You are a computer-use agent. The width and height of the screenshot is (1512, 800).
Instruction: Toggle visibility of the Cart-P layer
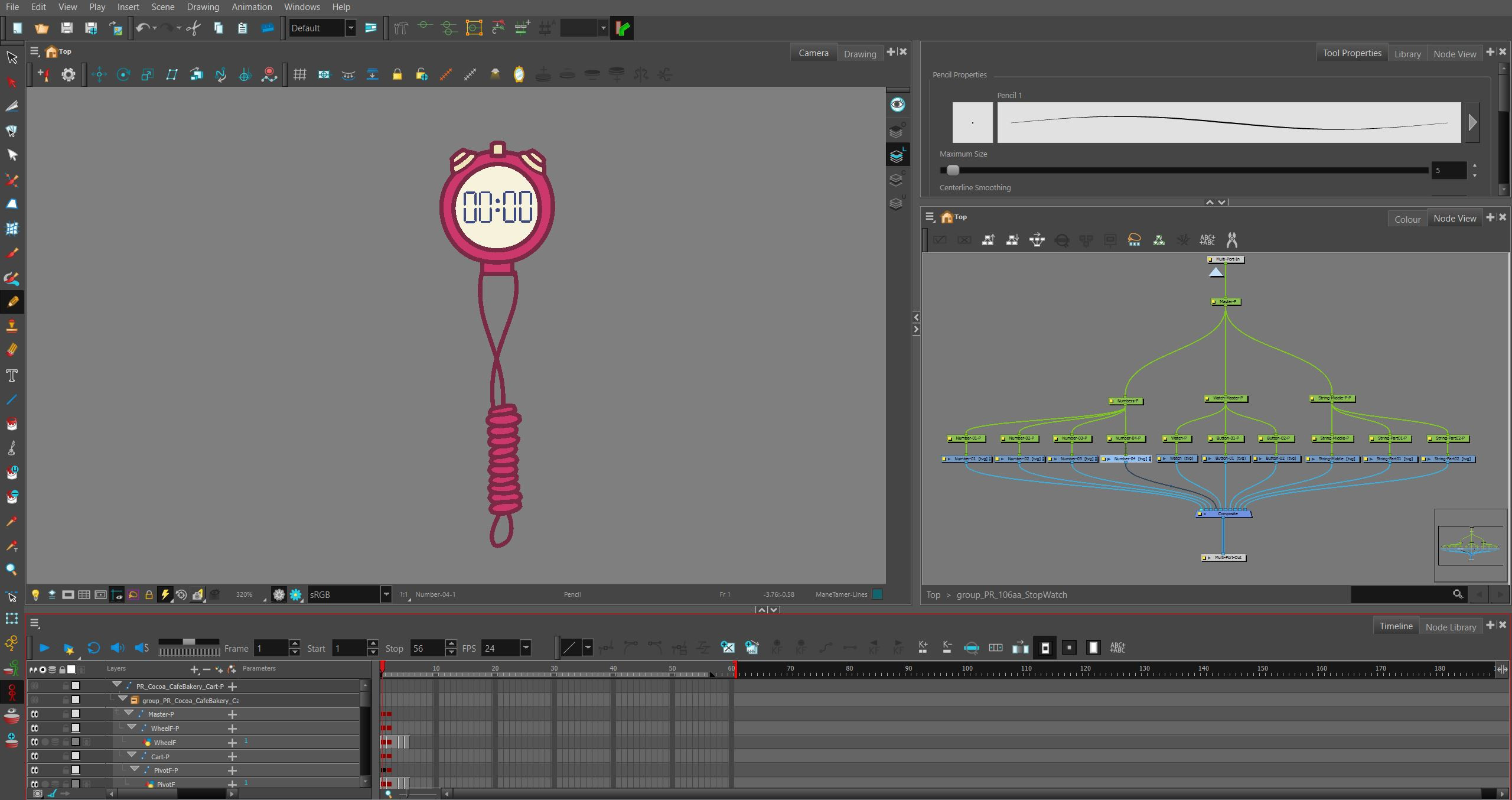35,756
